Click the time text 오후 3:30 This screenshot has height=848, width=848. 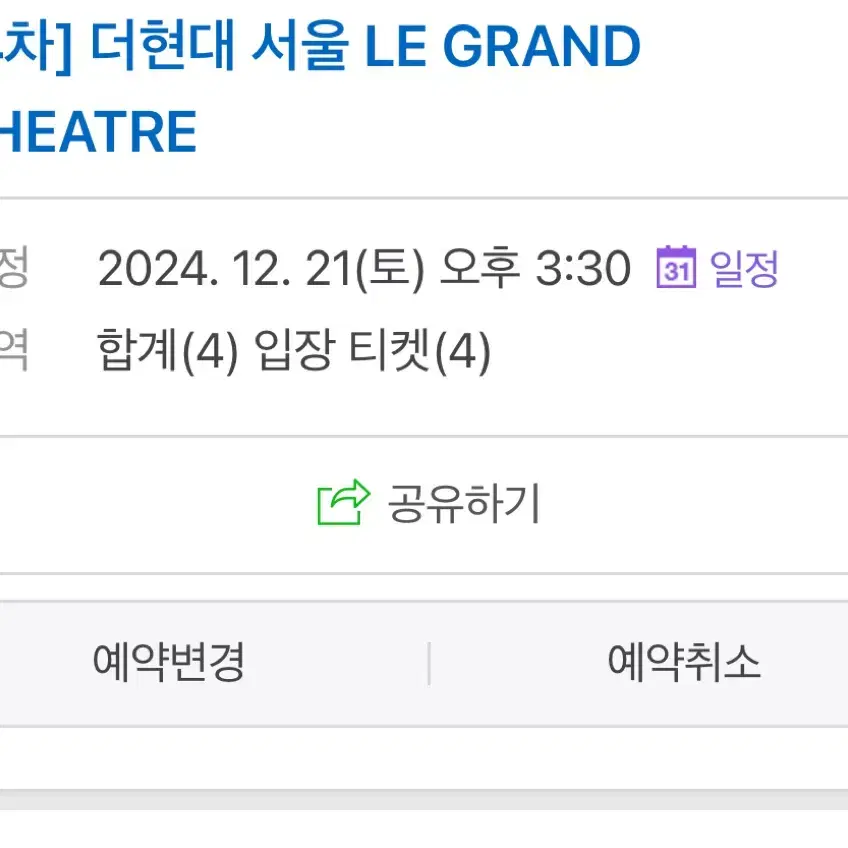[535, 267]
